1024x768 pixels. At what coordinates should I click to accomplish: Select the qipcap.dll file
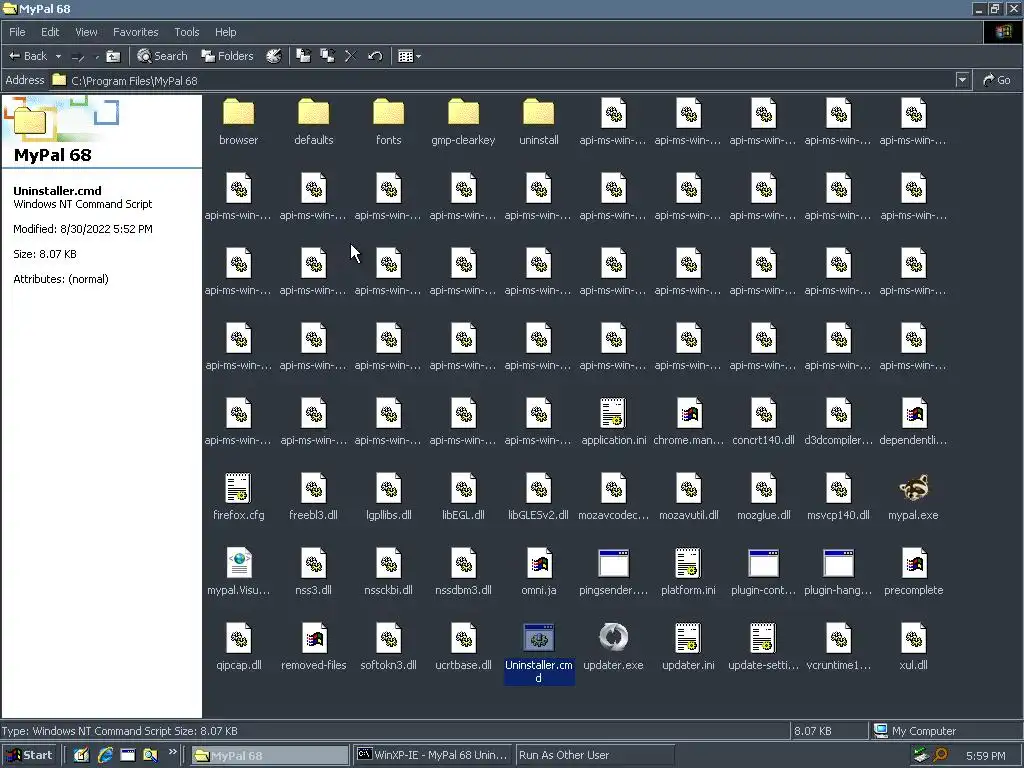238,647
